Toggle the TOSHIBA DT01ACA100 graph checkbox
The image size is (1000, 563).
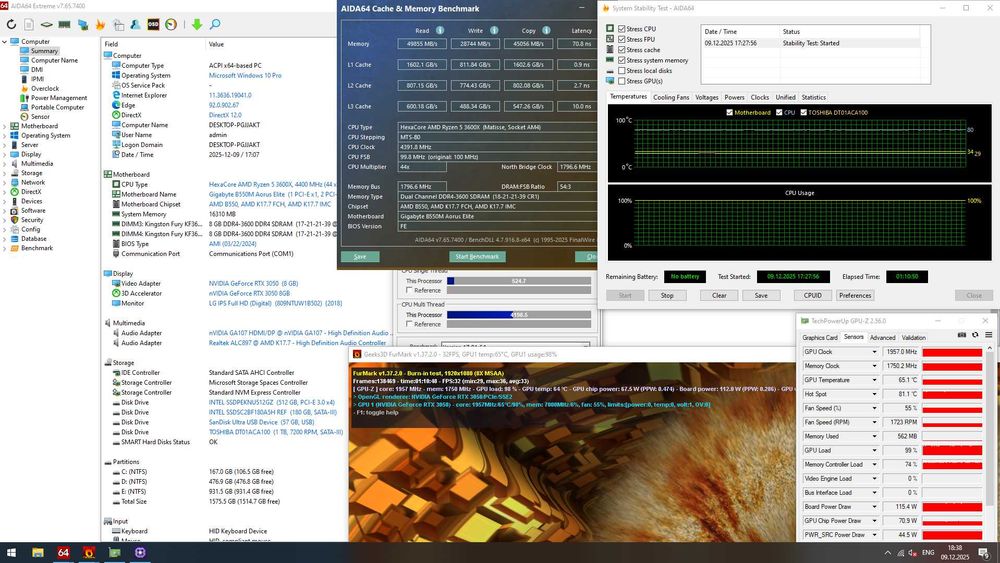804,112
